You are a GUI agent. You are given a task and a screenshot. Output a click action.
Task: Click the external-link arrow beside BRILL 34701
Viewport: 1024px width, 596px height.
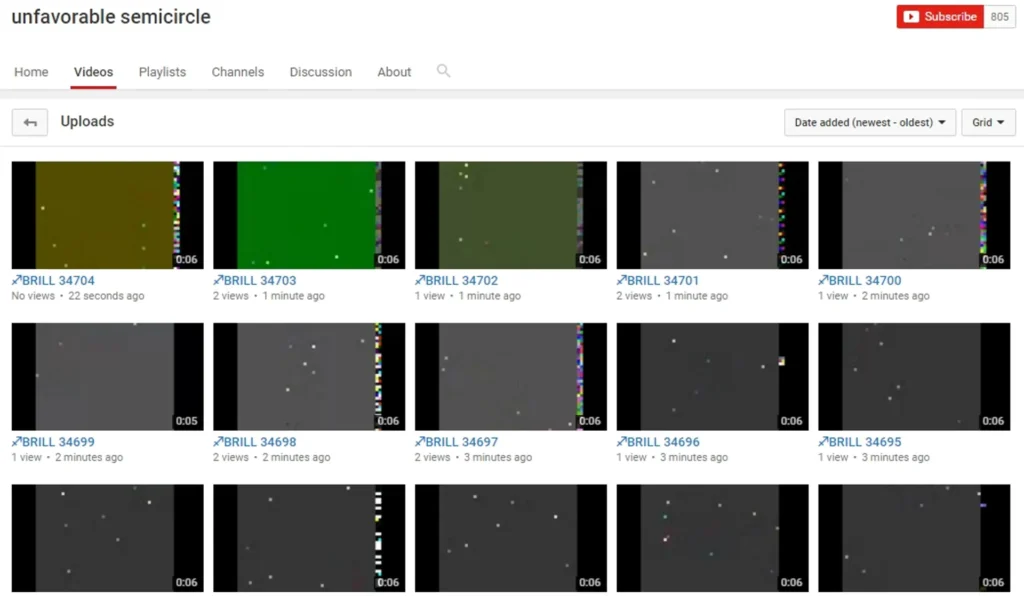point(622,280)
